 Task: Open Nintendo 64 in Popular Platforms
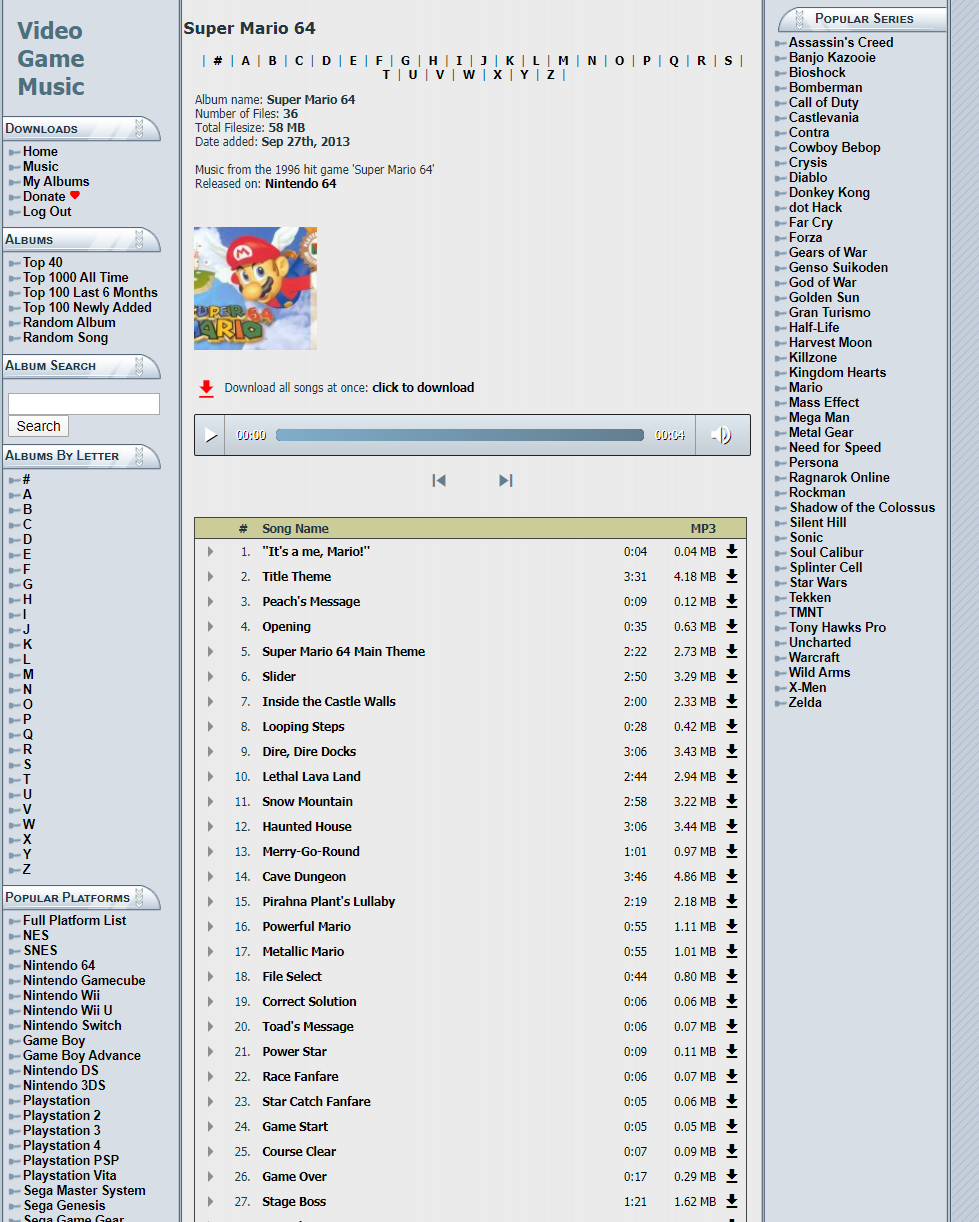[59, 966]
